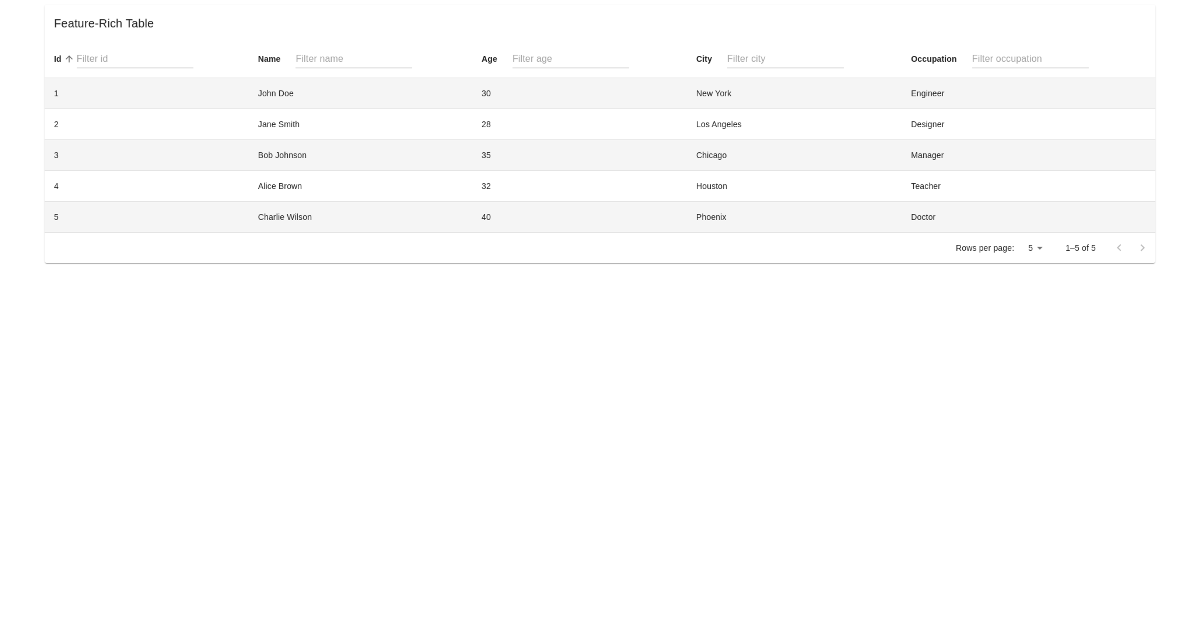The width and height of the screenshot is (1200, 630).
Task: Click the 'Filter city' input field
Action: [x=784, y=59]
